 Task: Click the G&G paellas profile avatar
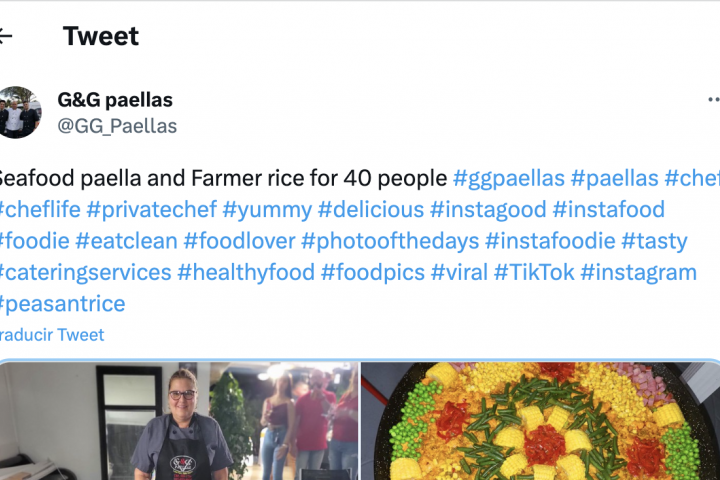pyautogui.click(x=19, y=113)
